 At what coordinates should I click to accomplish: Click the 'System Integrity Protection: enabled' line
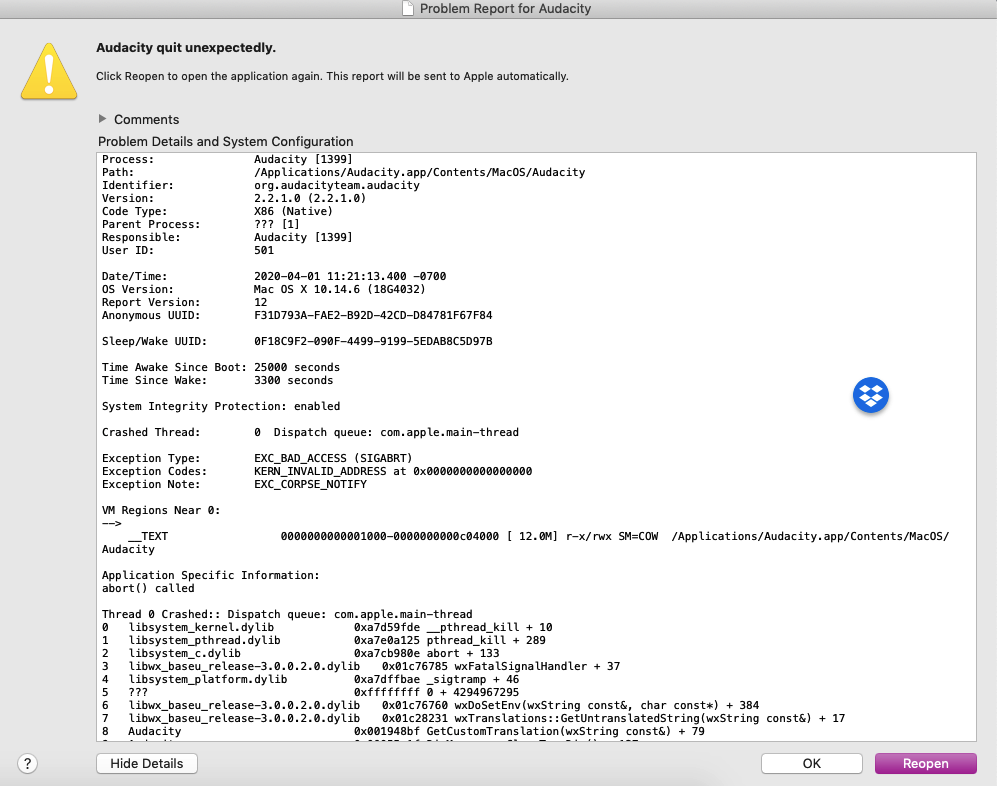coord(221,406)
